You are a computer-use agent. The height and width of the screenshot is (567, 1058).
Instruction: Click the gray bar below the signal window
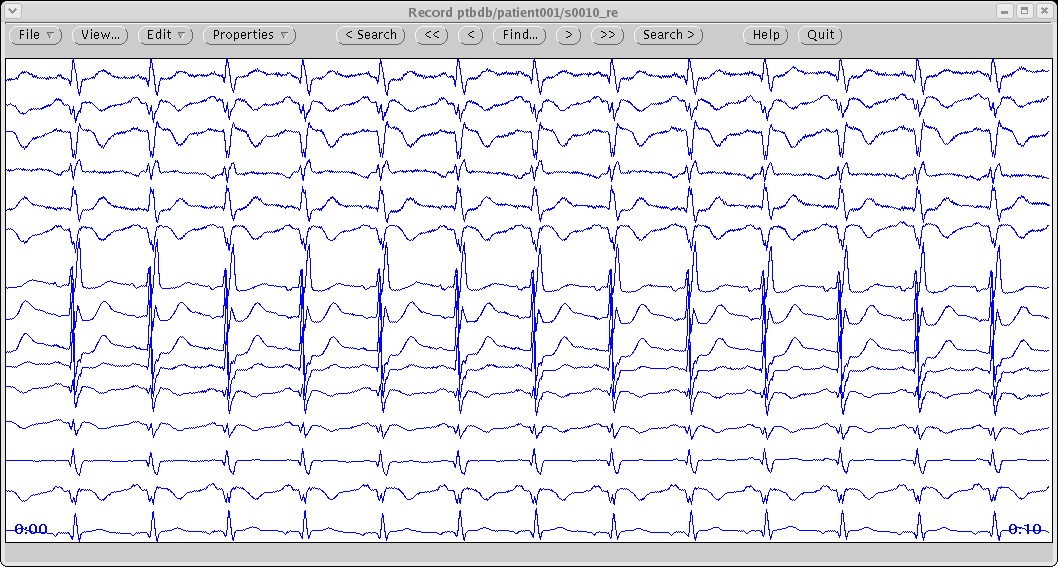(x=528, y=551)
